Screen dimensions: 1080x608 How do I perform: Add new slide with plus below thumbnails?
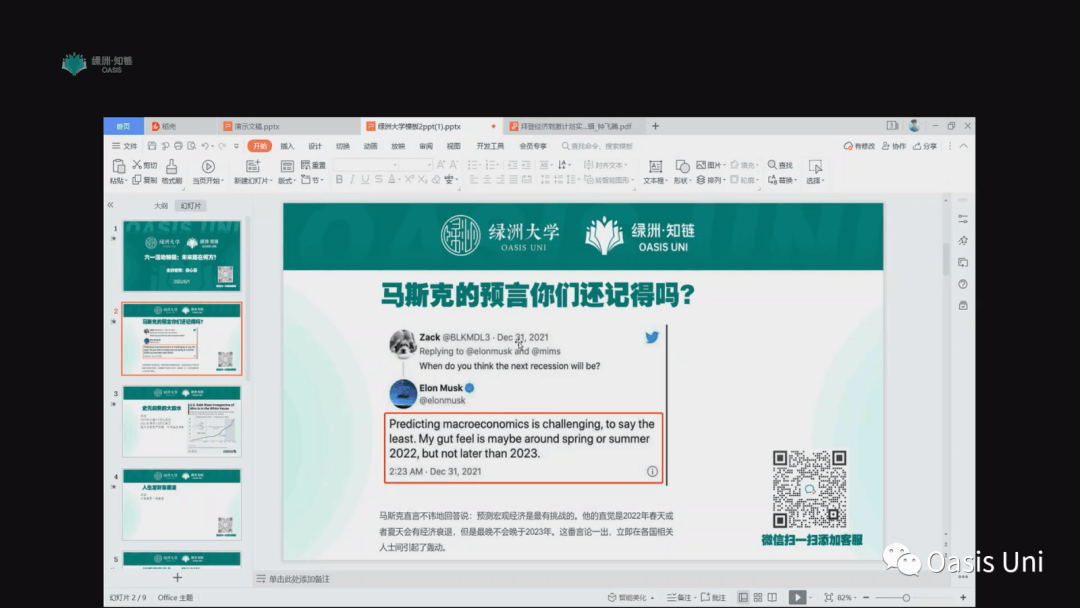click(177, 577)
